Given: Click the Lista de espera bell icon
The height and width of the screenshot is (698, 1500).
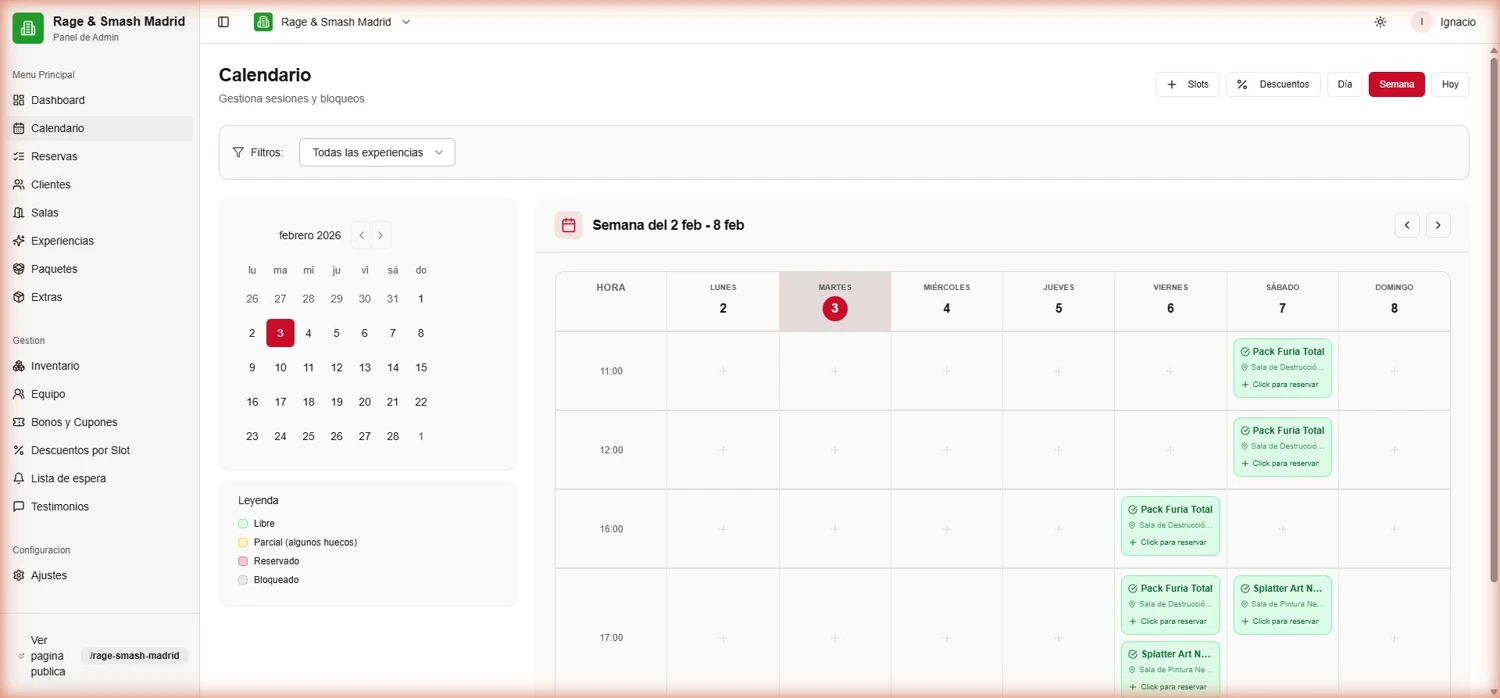Looking at the screenshot, I should pyautogui.click(x=19, y=478).
